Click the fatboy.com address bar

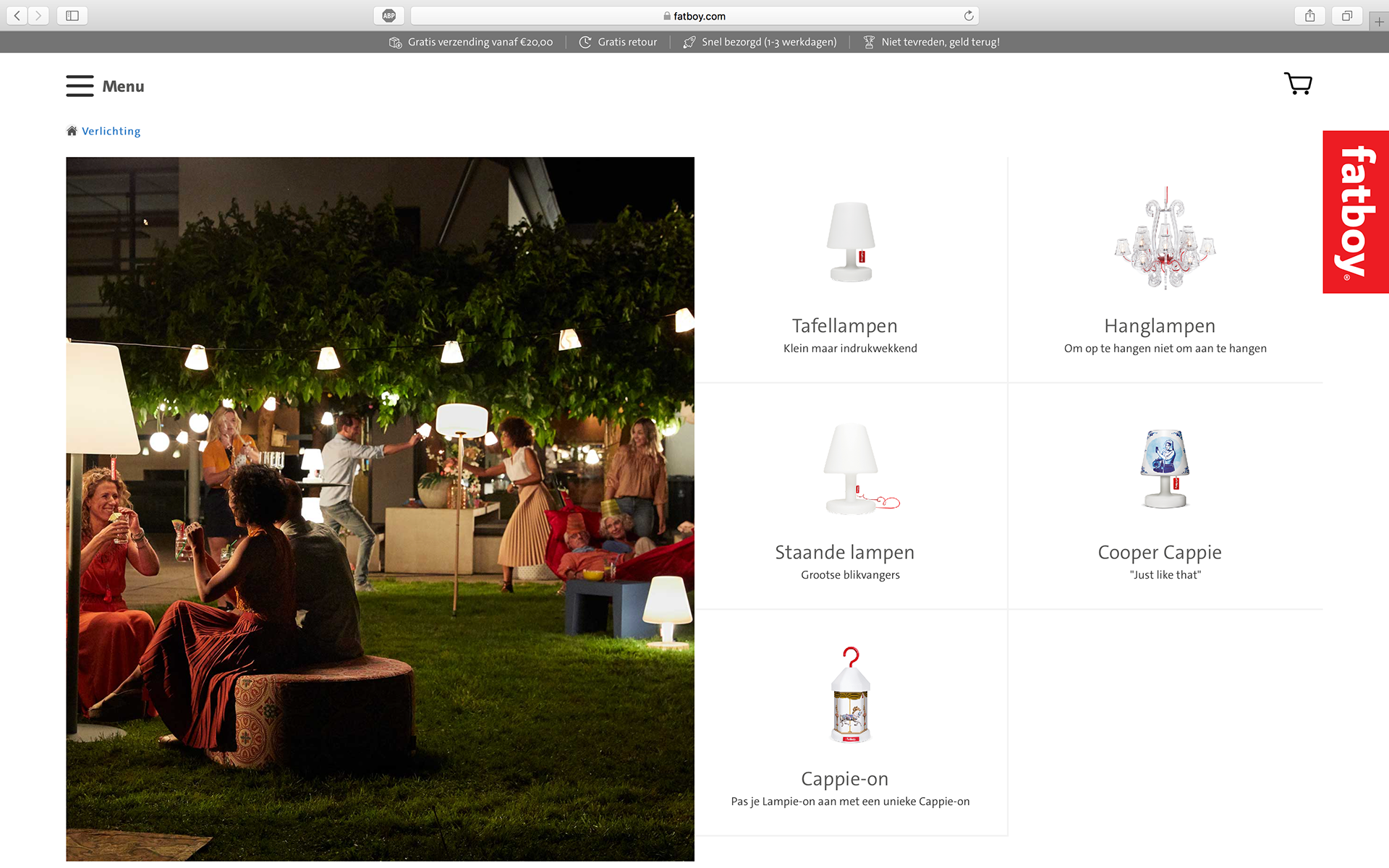point(694,16)
